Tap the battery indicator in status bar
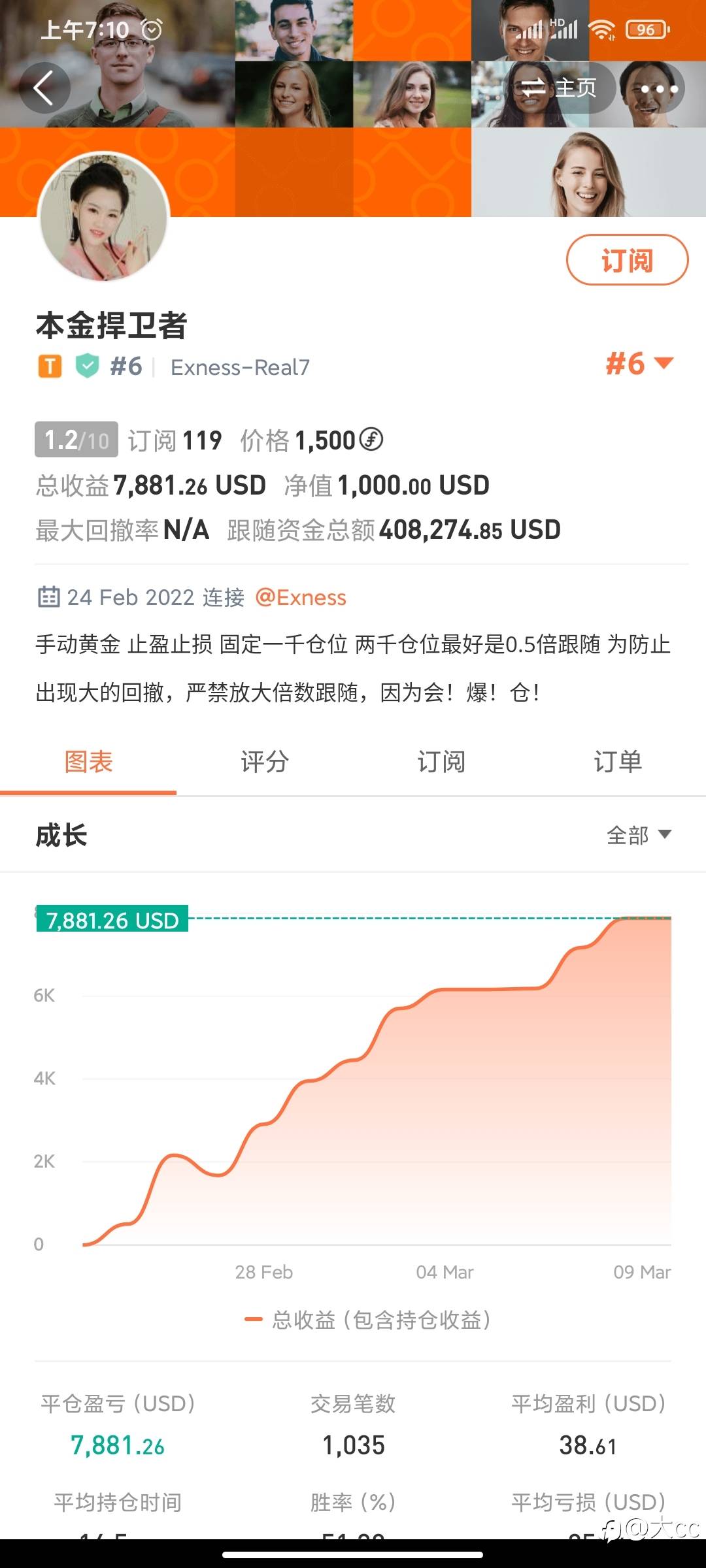Viewport: 706px width, 1568px height. pos(647,29)
